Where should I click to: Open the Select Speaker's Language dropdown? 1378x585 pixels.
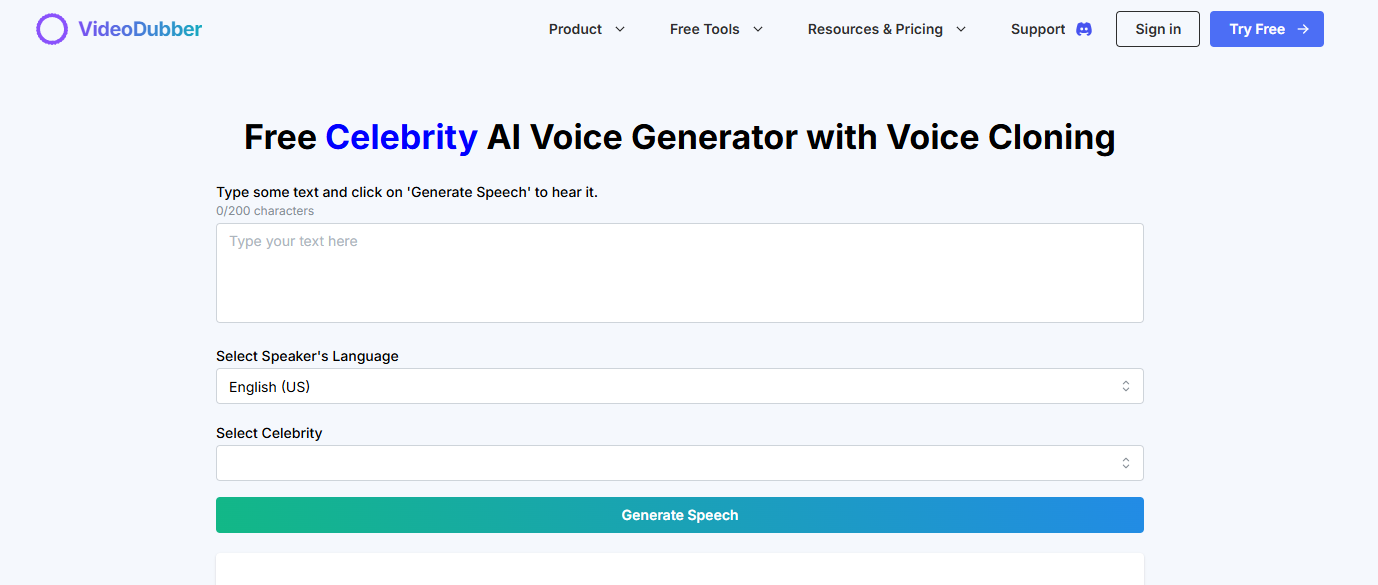pyautogui.click(x=670, y=386)
